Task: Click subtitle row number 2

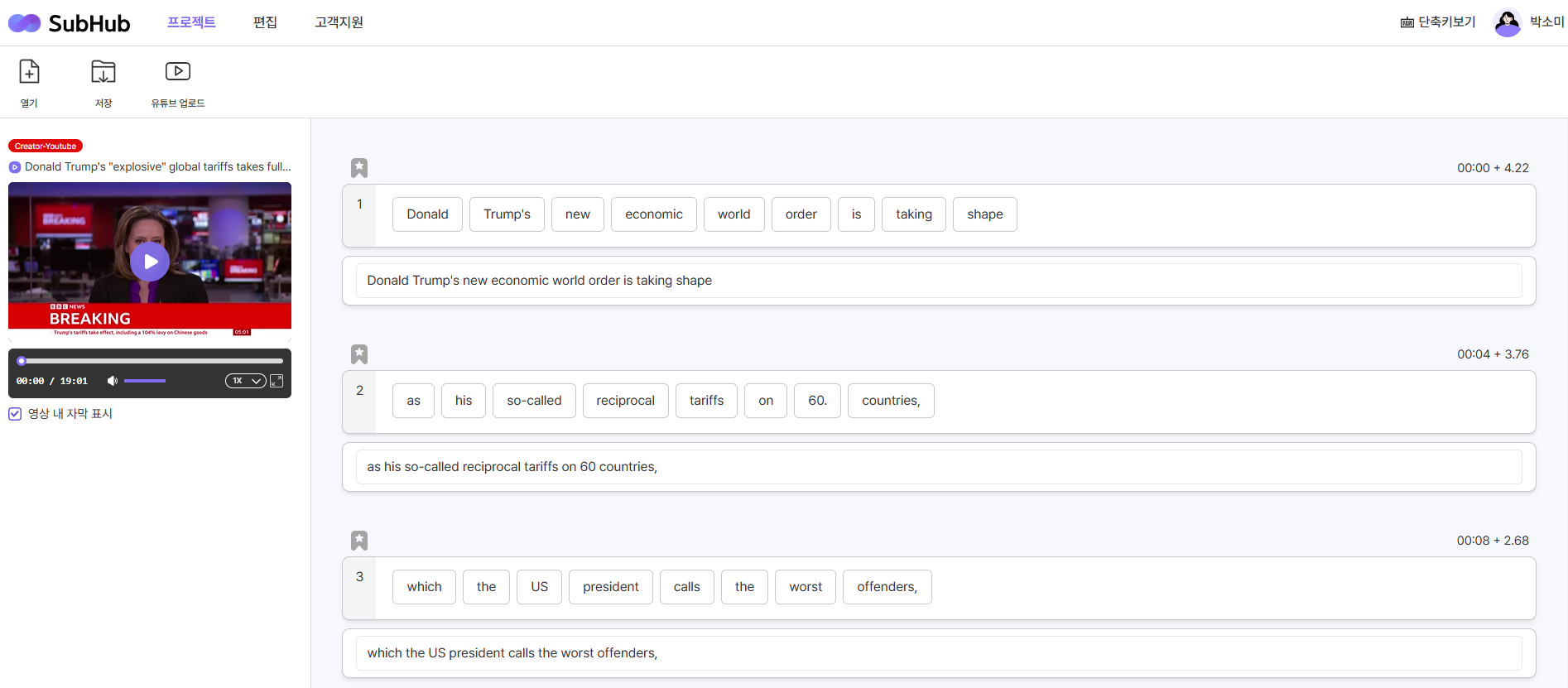Action: click(359, 391)
